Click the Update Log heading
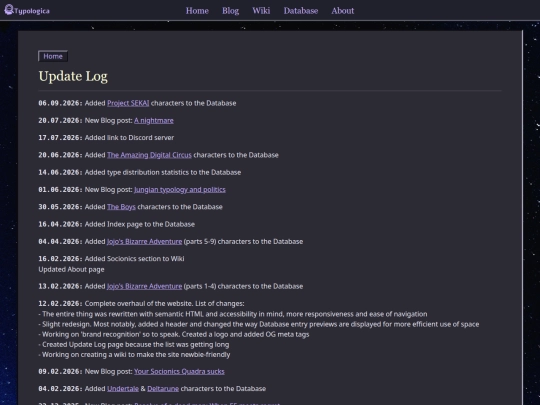The width and height of the screenshot is (540, 405). click(x=73, y=76)
